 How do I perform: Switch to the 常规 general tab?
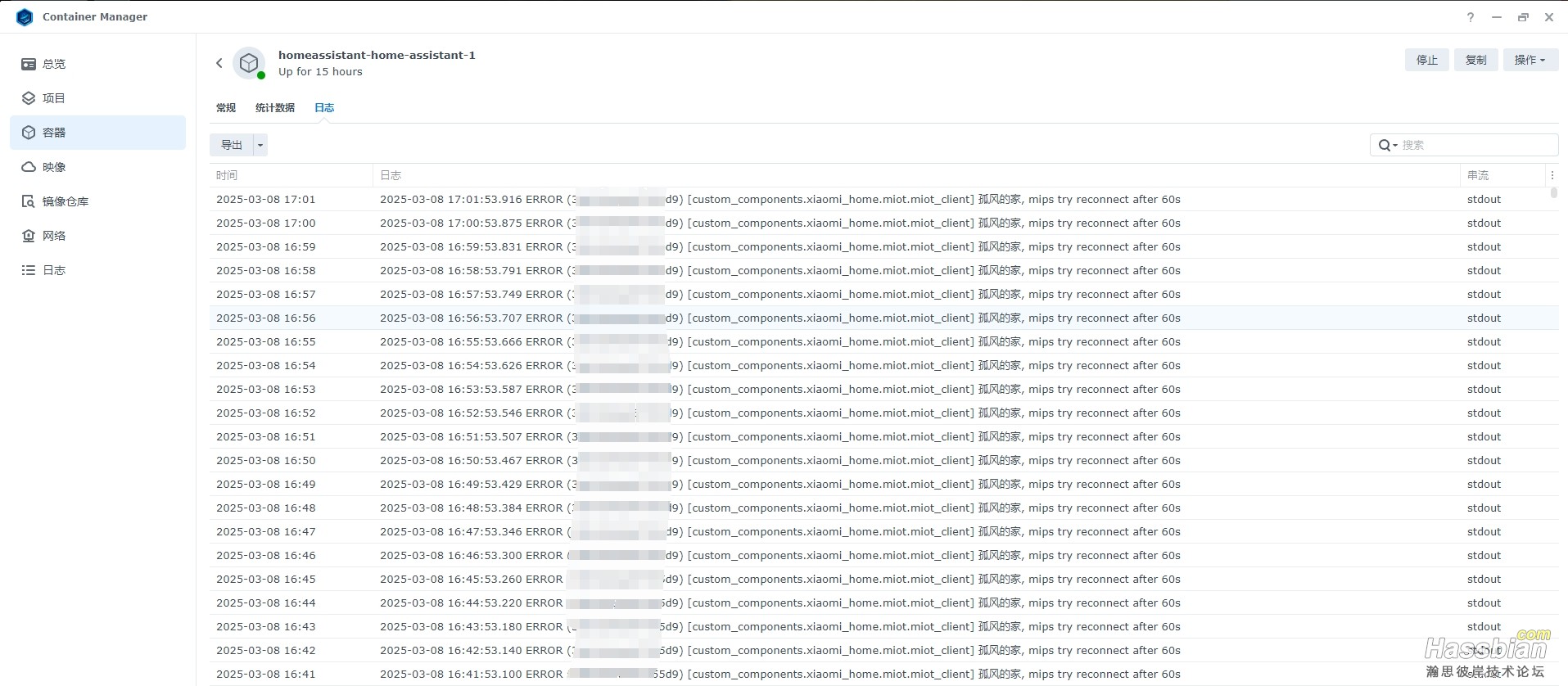coord(226,108)
